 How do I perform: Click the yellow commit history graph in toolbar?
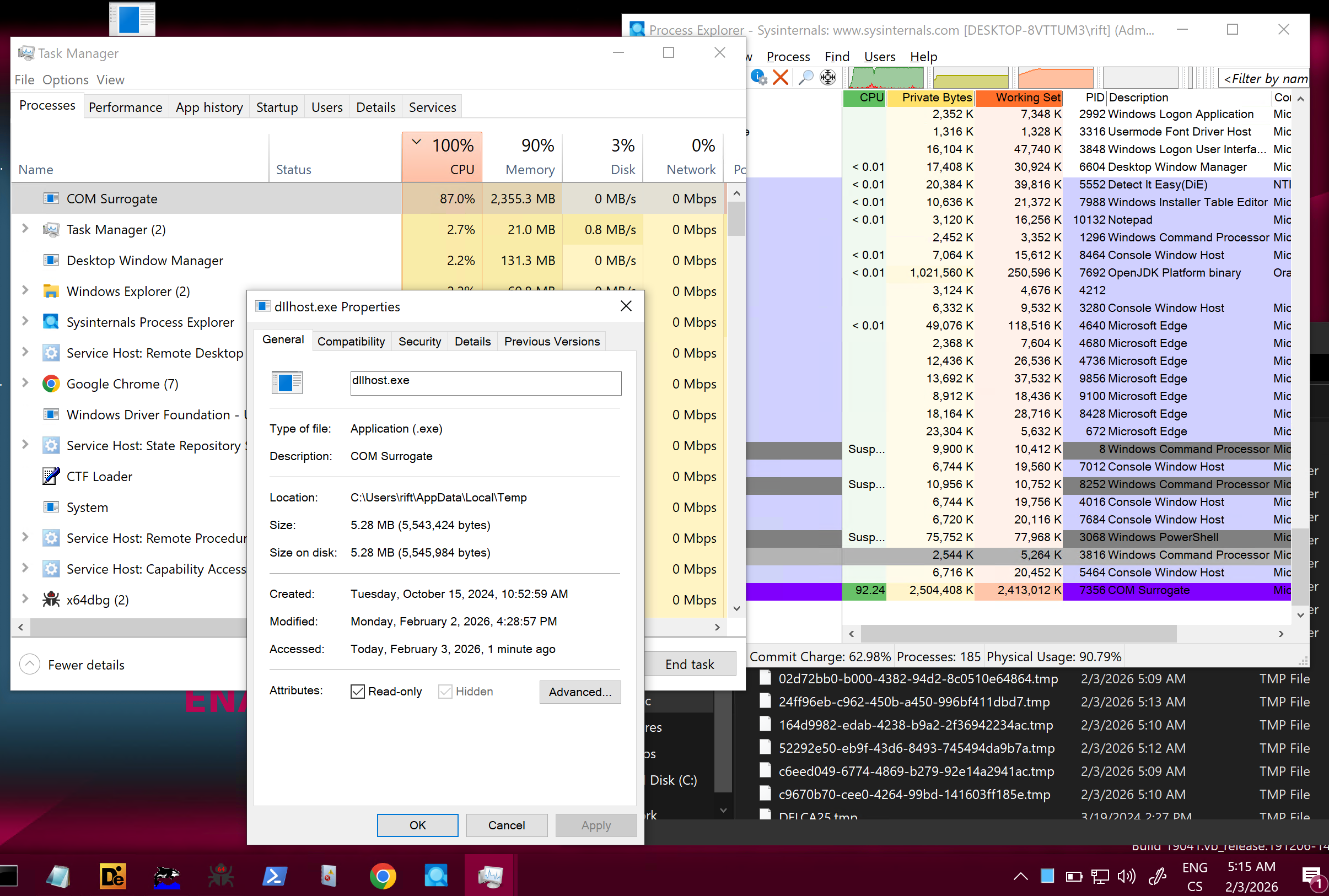coord(971,77)
